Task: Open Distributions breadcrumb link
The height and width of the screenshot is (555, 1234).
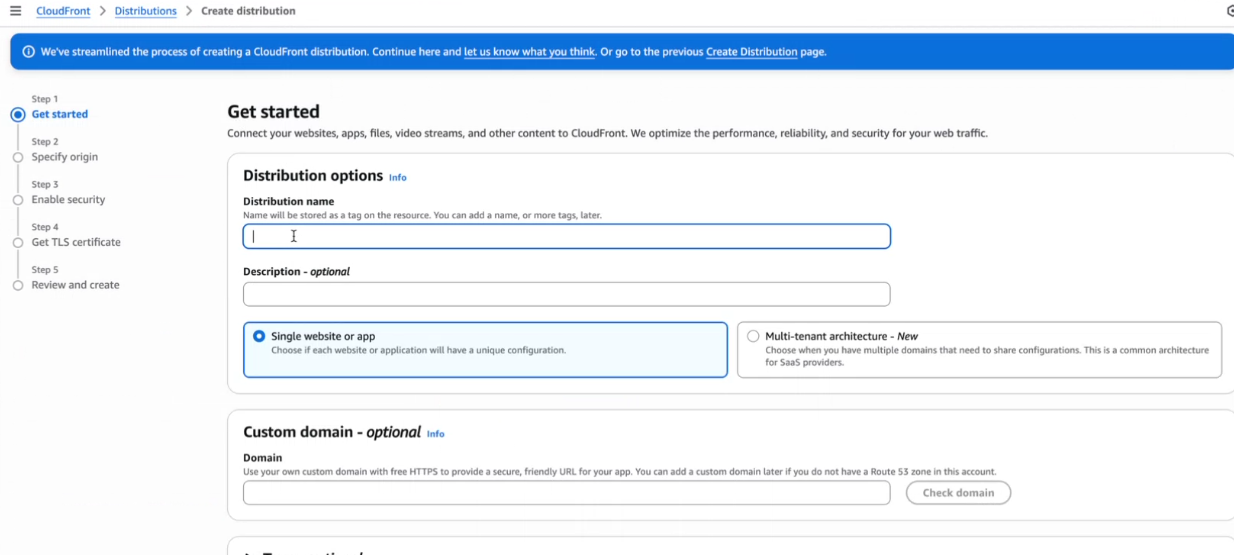Action: click(x=145, y=11)
